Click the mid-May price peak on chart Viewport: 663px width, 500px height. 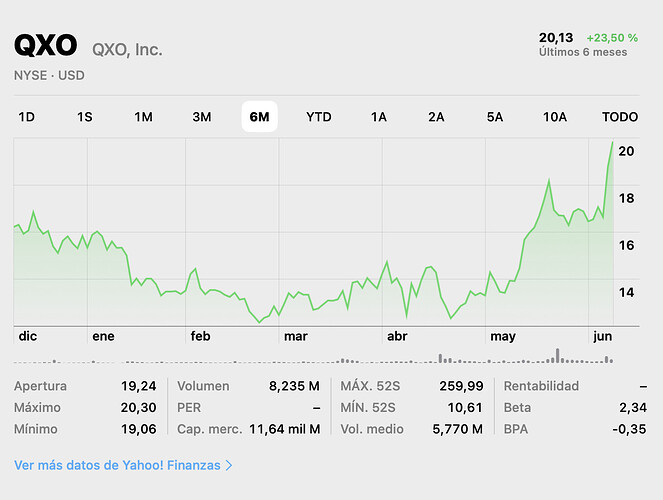point(549,181)
